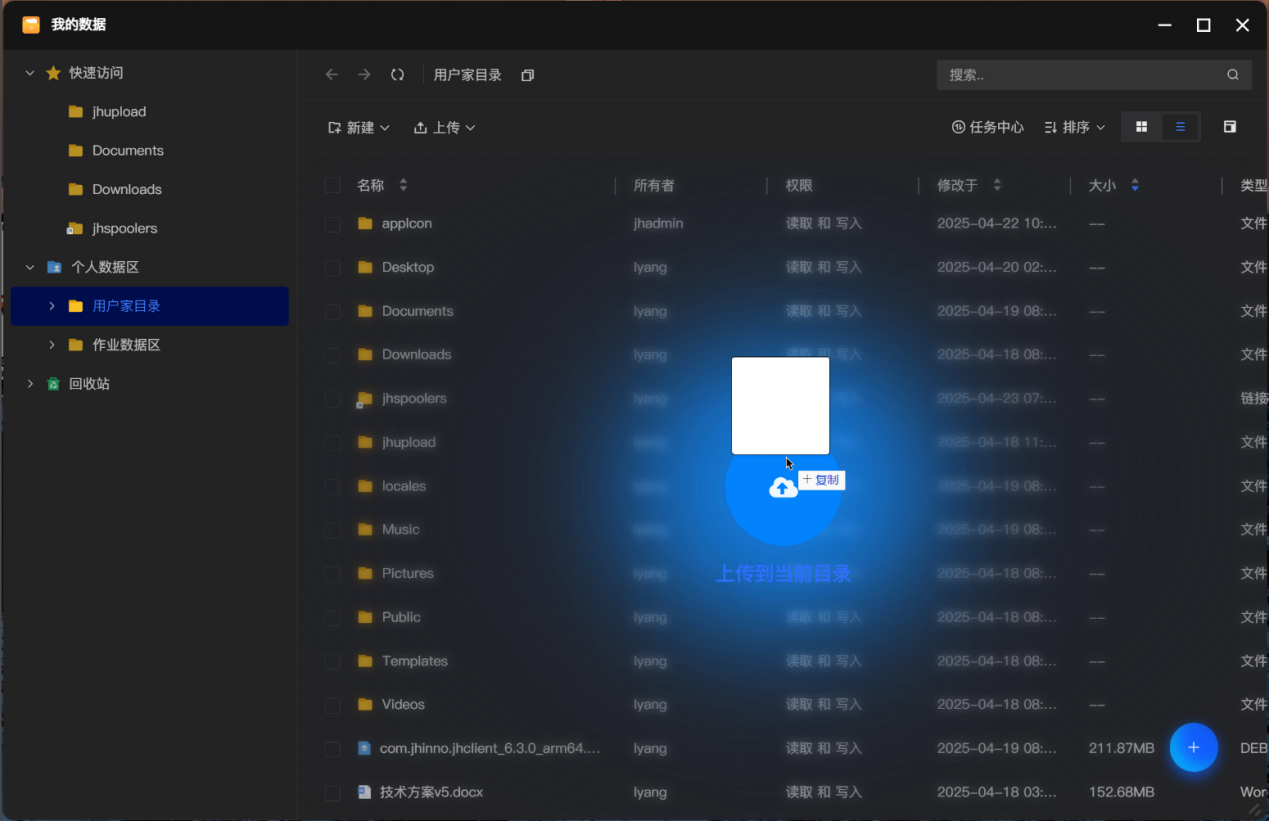Check the 技术方案v5.docx row checkbox
1269x821 pixels.
(332, 793)
